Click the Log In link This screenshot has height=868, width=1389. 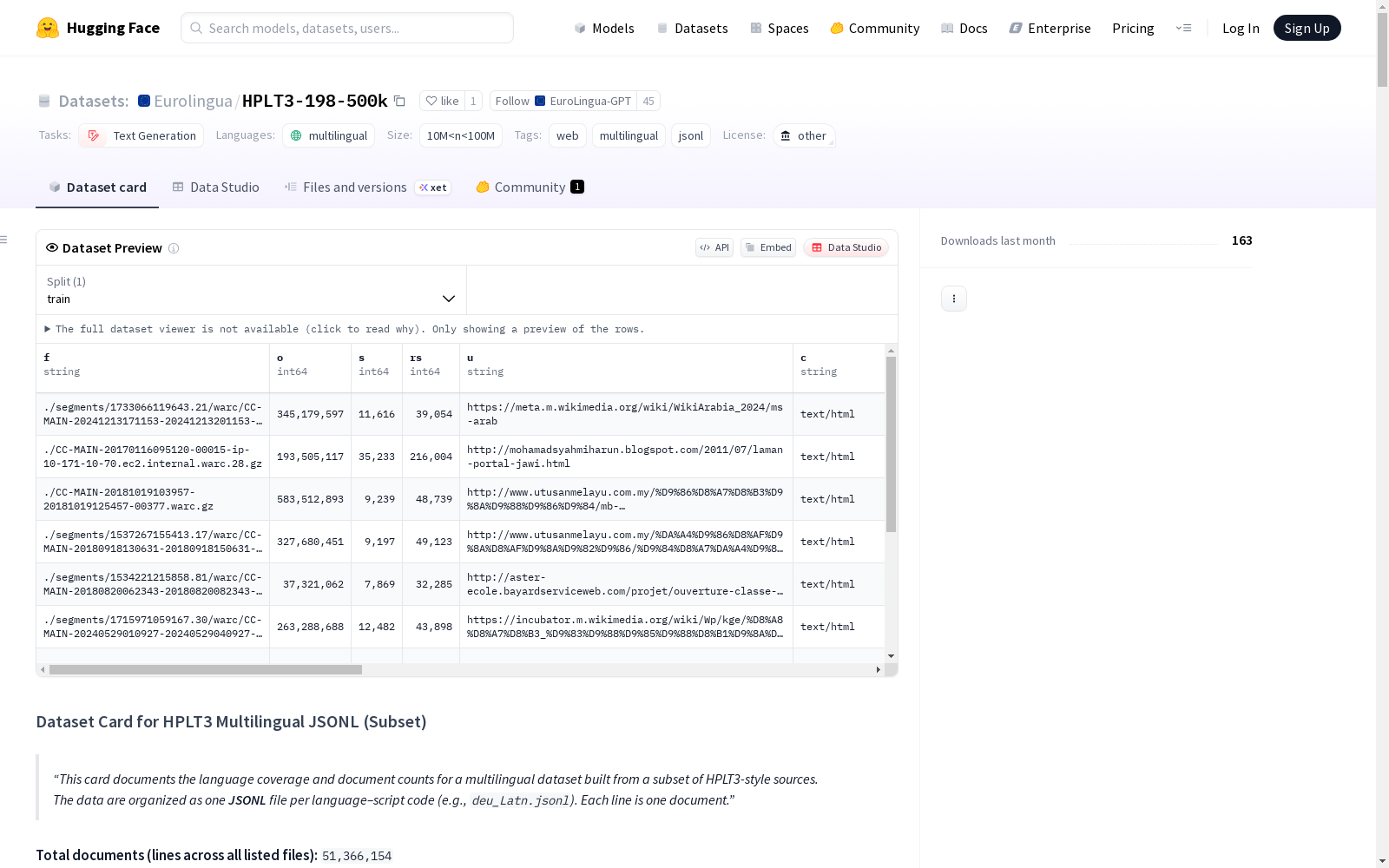tap(1241, 28)
